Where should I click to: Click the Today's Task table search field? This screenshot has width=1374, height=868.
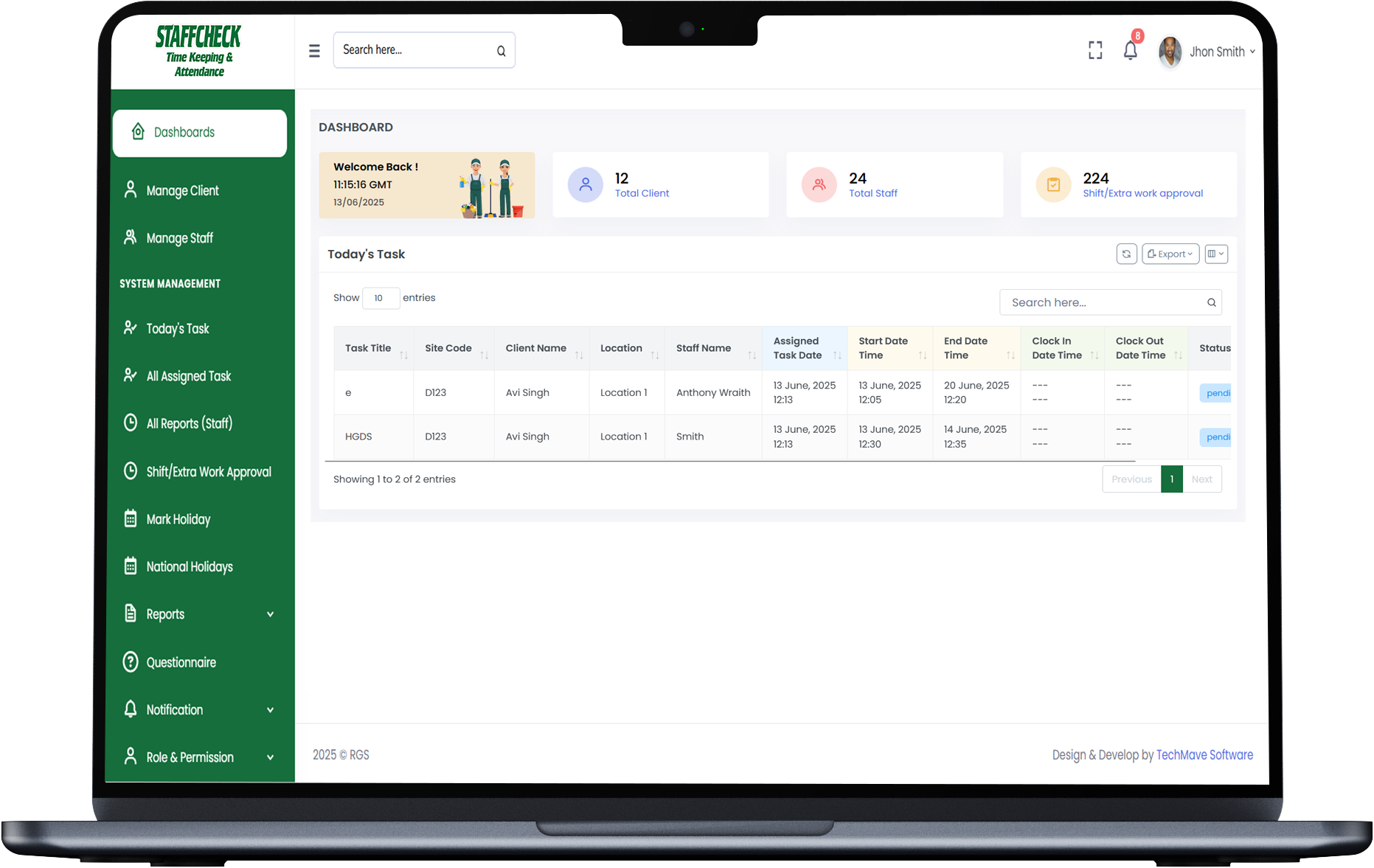coord(1103,302)
